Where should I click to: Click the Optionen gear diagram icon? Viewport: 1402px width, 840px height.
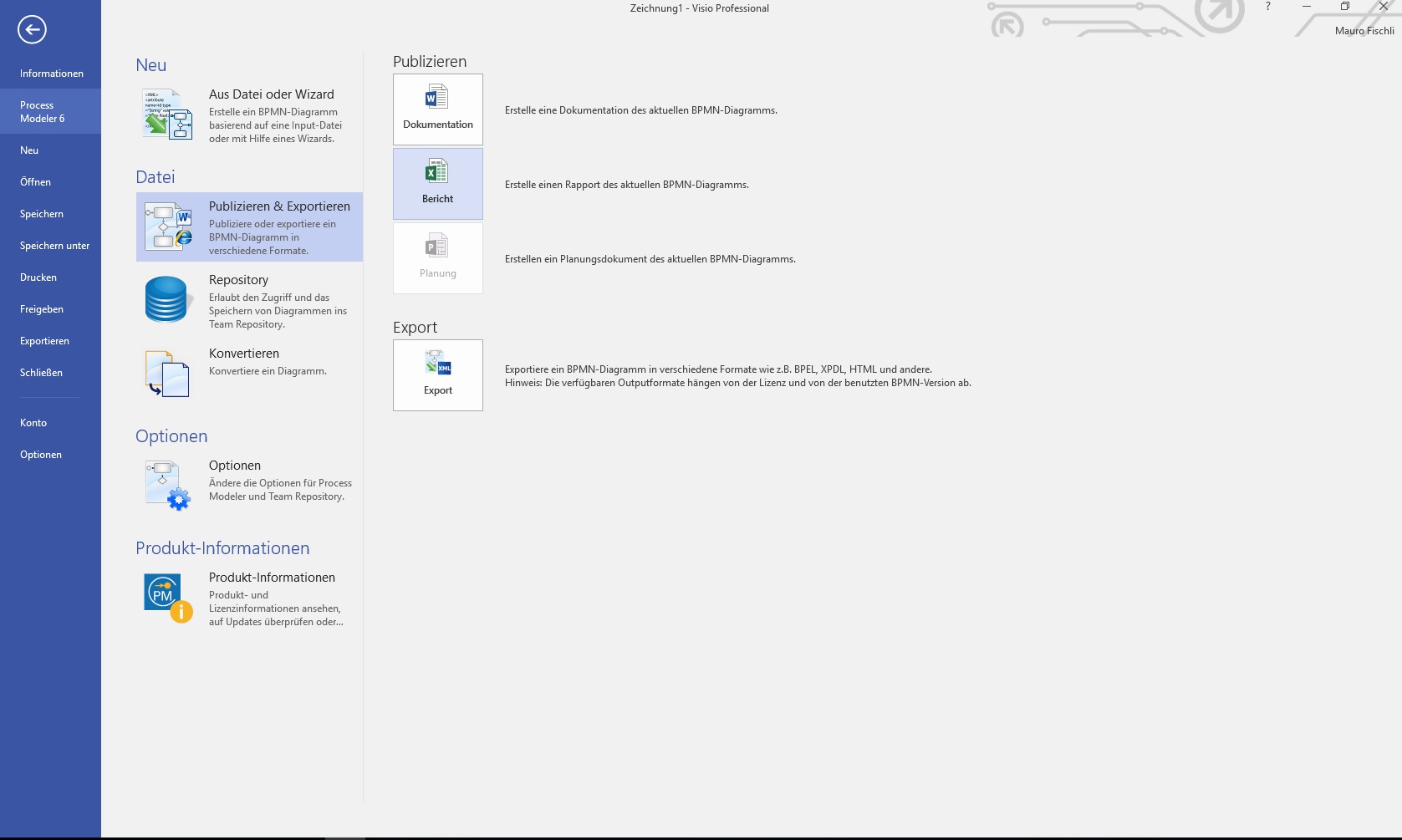167,486
